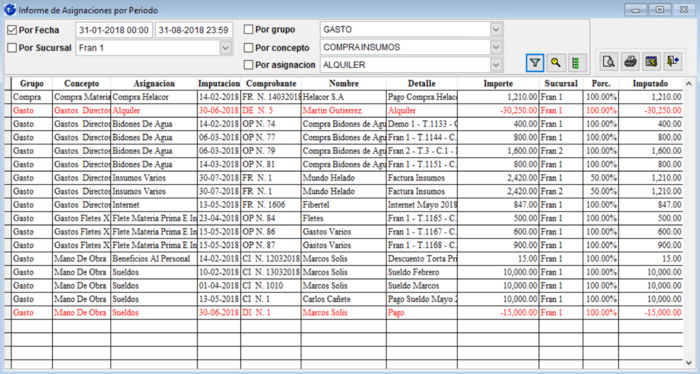
Task: Export the grid using the spreadsheet icon
Action: click(651, 62)
